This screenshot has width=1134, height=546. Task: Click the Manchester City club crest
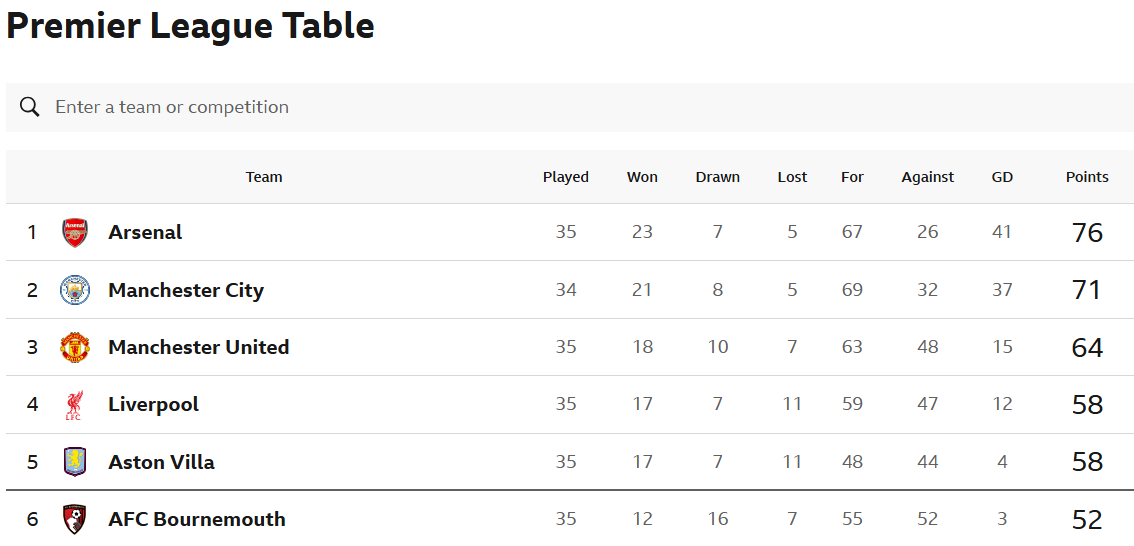click(x=74, y=290)
